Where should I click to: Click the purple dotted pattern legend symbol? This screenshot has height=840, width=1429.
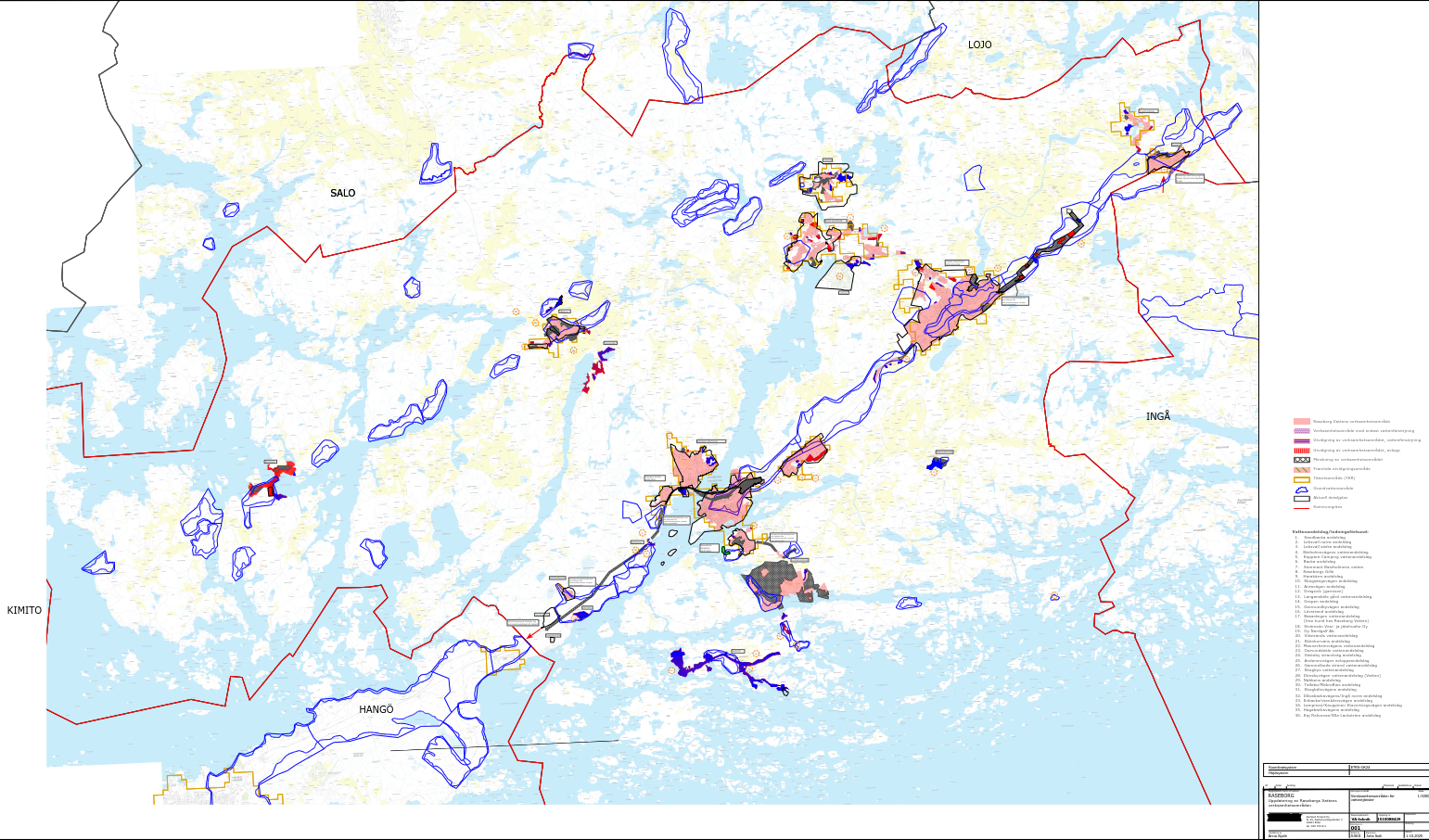1301,431
